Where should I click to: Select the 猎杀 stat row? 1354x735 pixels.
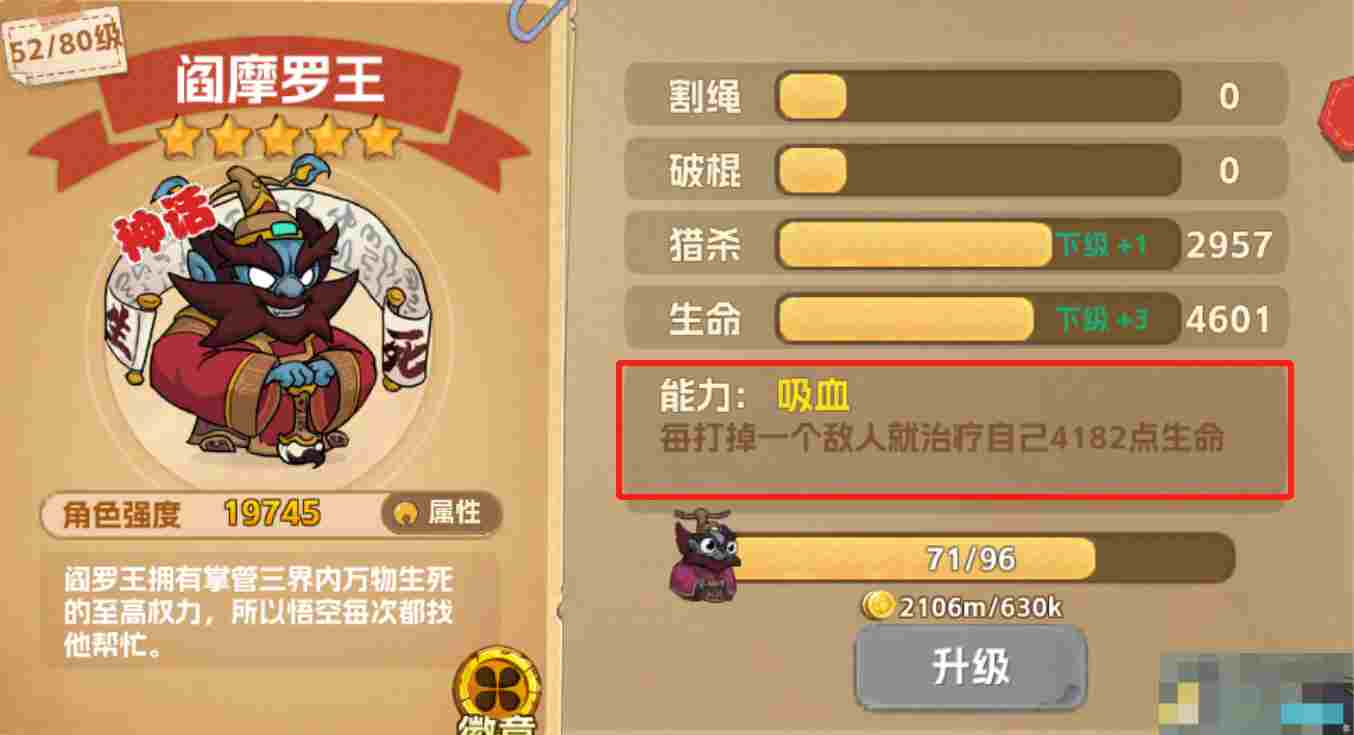956,245
